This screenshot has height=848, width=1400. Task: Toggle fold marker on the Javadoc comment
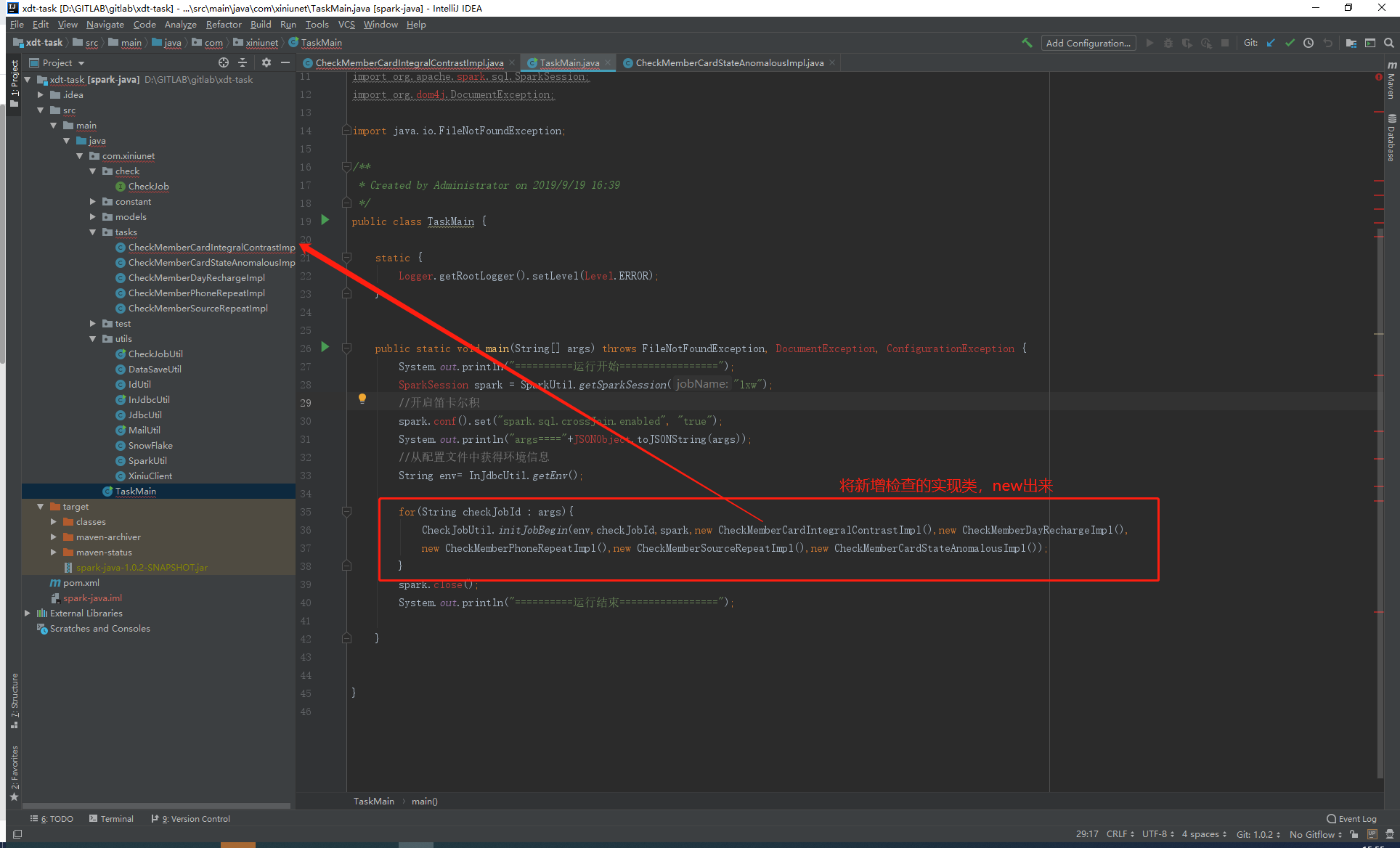(347, 167)
